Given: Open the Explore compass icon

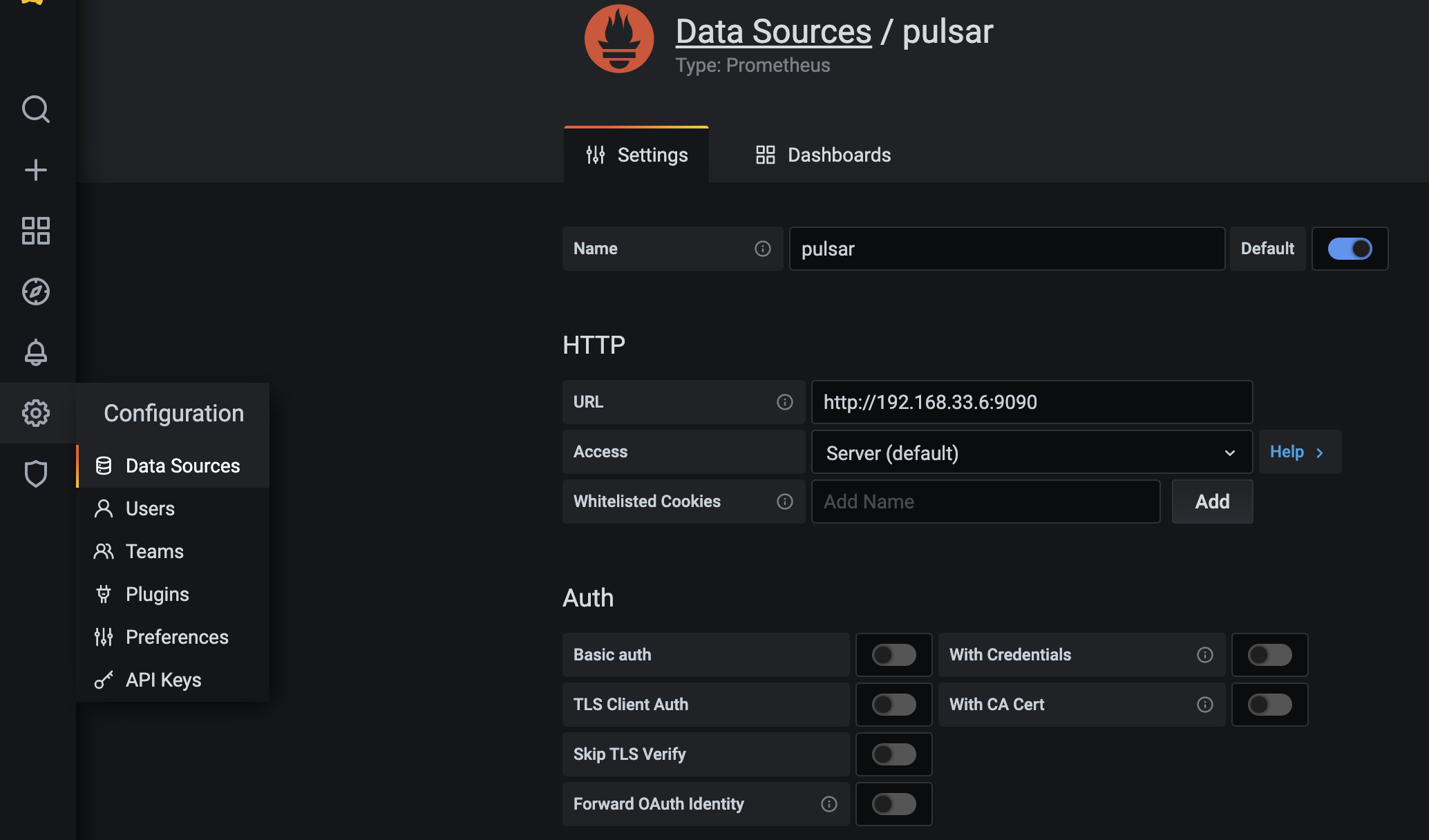Looking at the screenshot, I should 36,292.
